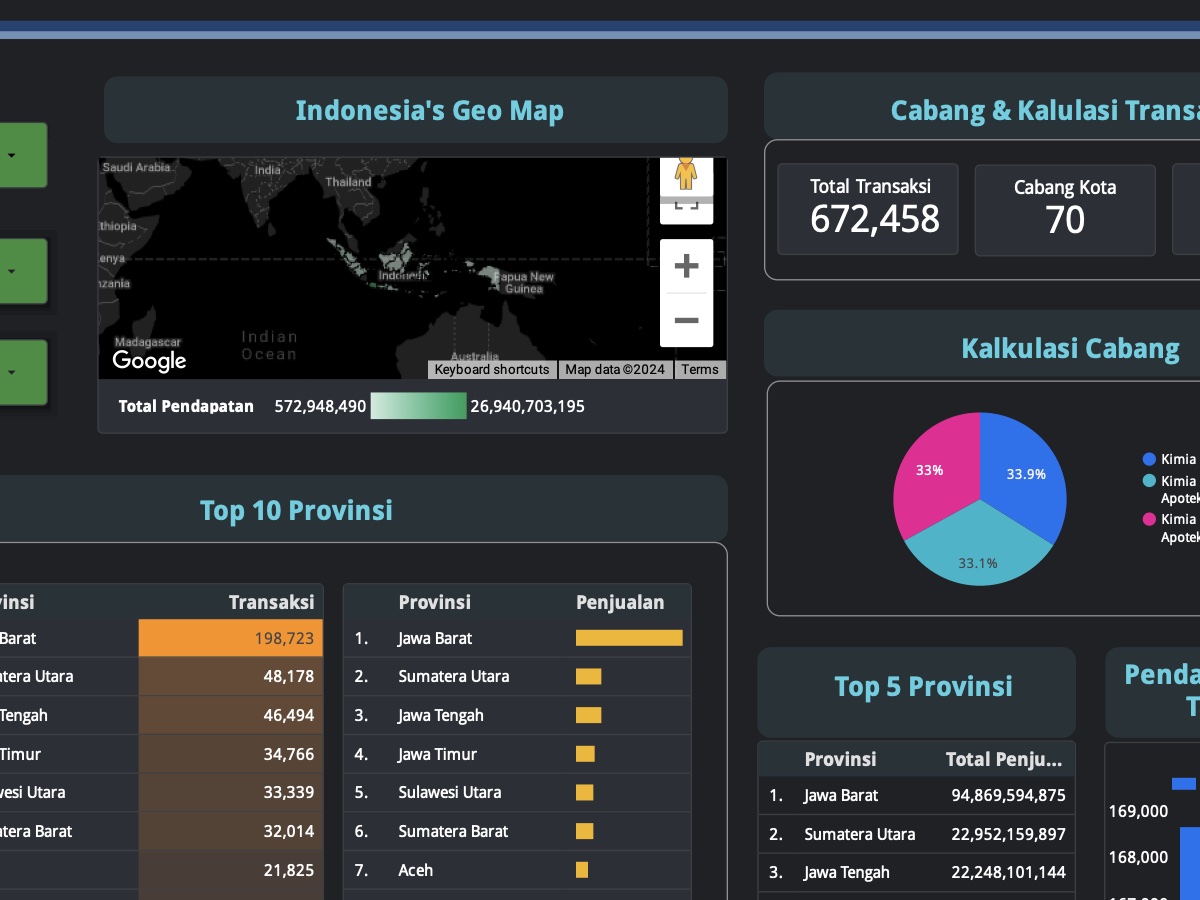The height and width of the screenshot is (900, 1200).
Task: Click the Google logo on the map
Action: pos(149,361)
